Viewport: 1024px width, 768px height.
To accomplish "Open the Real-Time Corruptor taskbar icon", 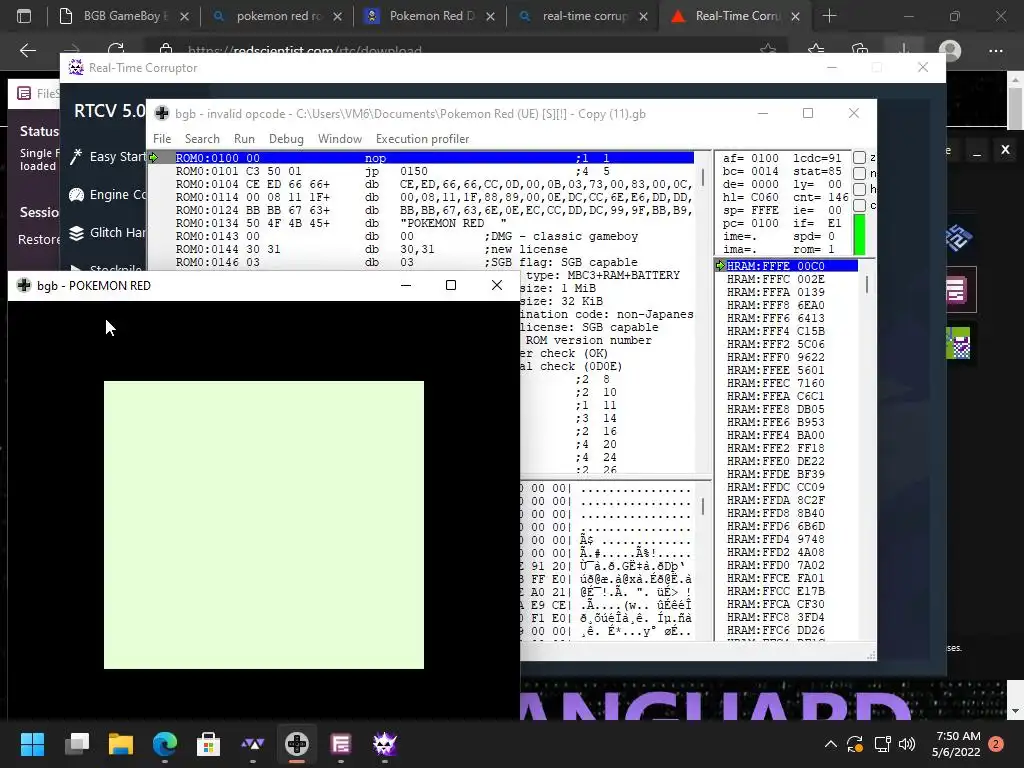I will pos(385,744).
